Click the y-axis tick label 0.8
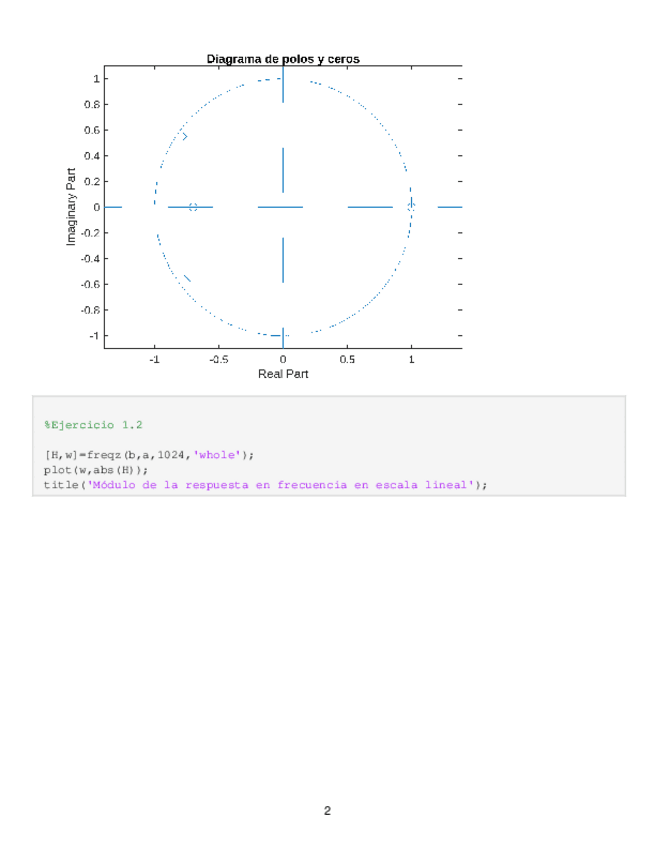Screen dimensions: 655x848 click(x=91, y=104)
